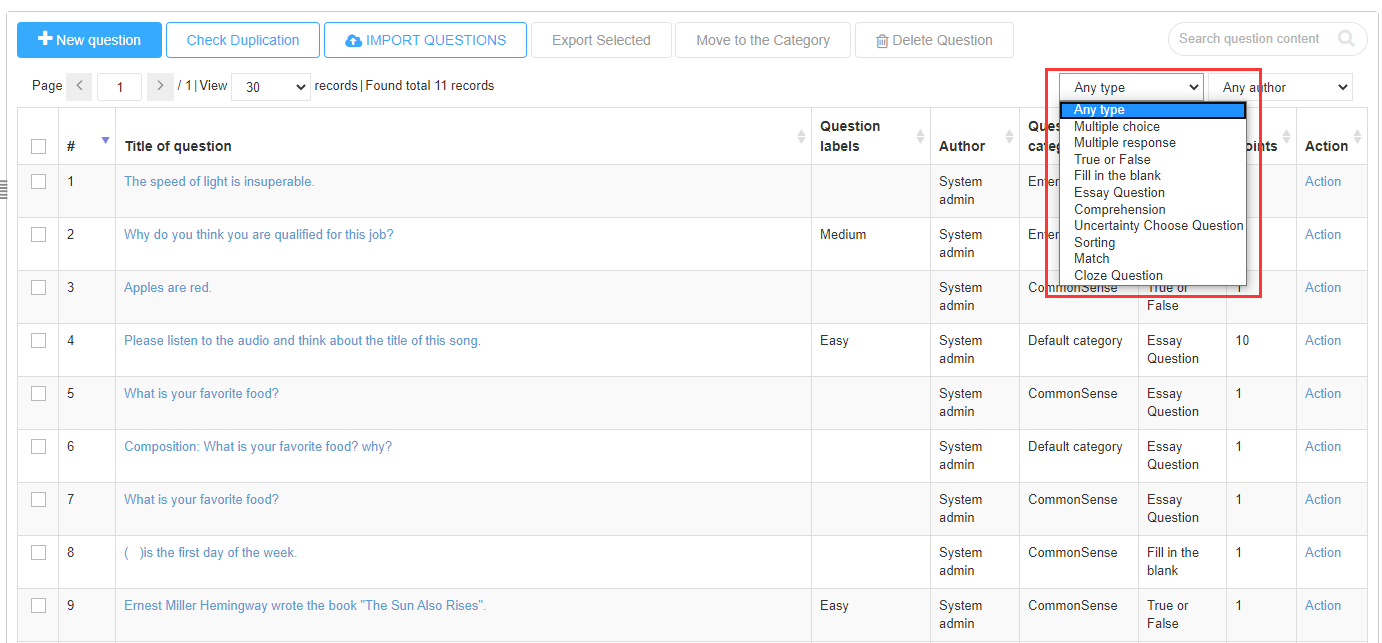Viewport: 1382px width, 643px height.
Task: Open 'Why do you think you are qualified' question
Action: click(259, 235)
